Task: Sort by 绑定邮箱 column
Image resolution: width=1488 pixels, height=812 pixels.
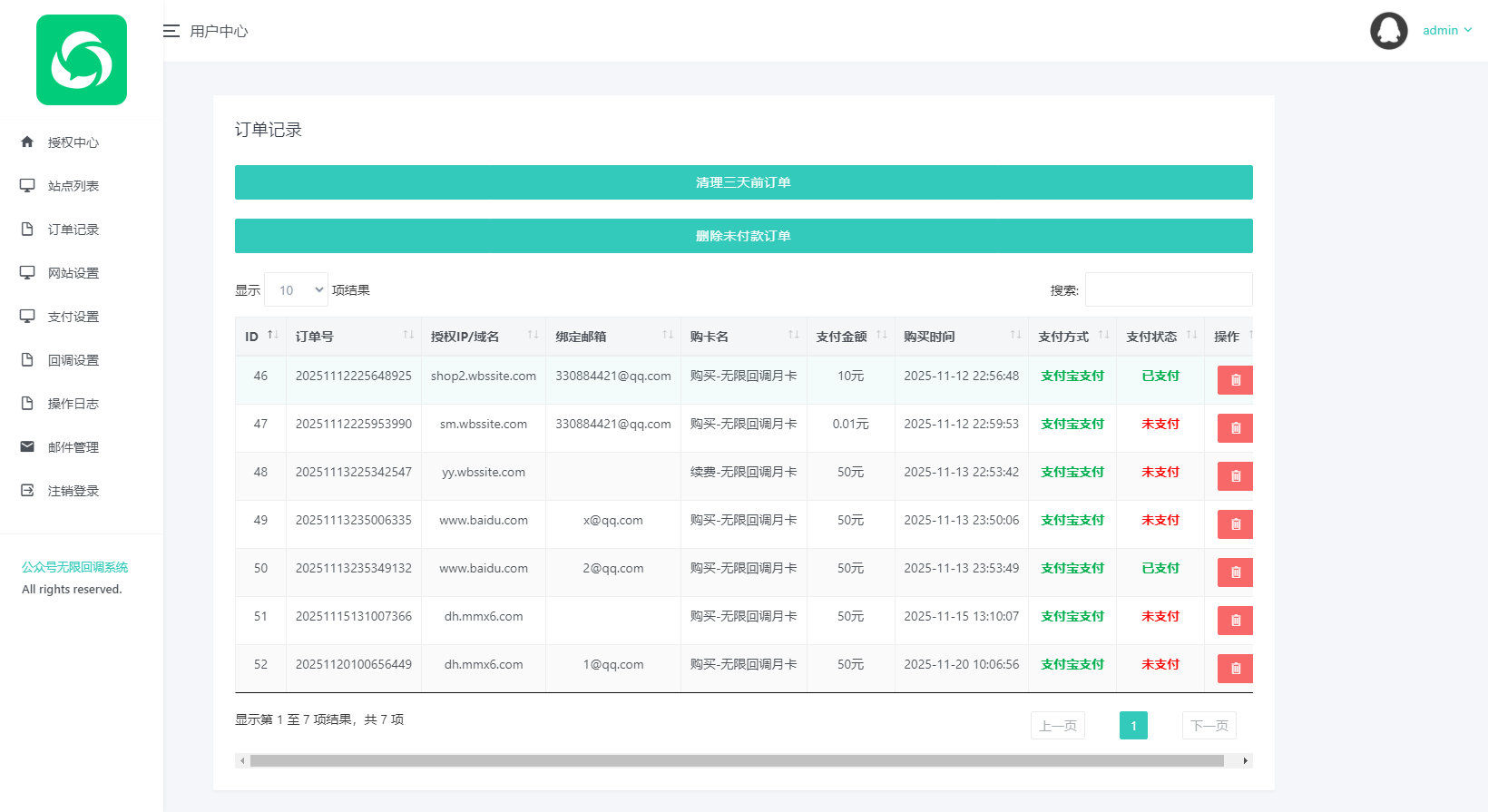Action: [613, 337]
